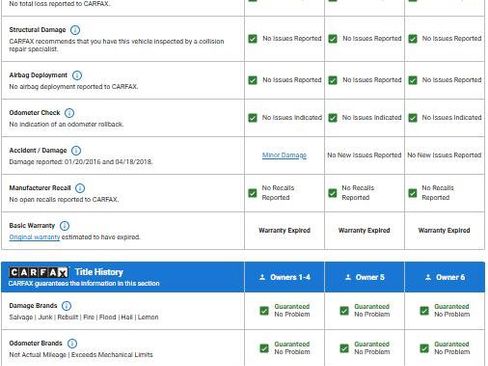Click the Basic Warranty row title

[x=32, y=226]
